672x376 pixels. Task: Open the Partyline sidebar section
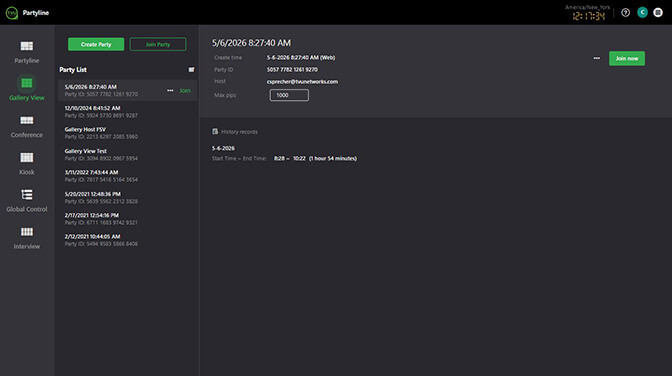[27, 52]
